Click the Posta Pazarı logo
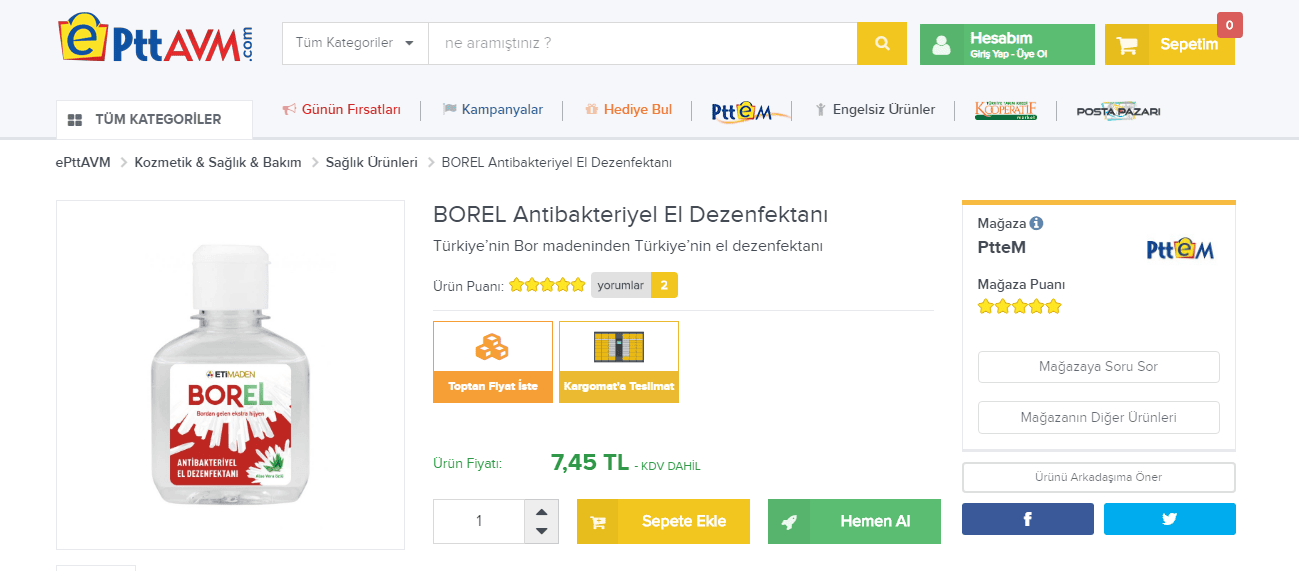Viewport: 1299px width, 571px height. (x=1118, y=111)
